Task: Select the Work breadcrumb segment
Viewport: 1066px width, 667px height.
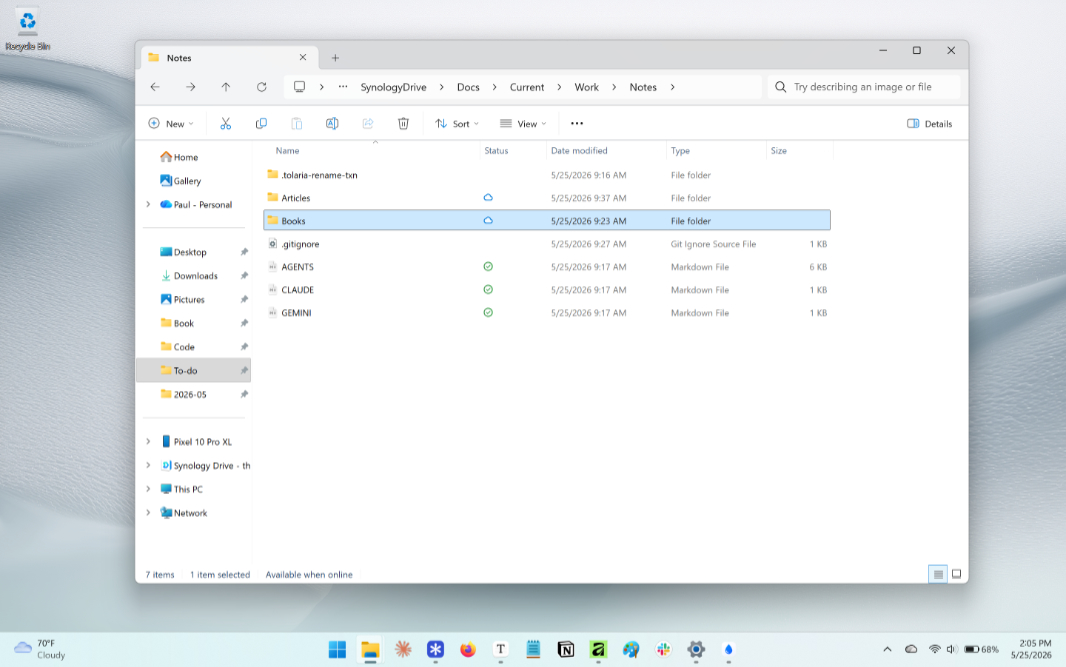Action: pyautogui.click(x=587, y=87)
